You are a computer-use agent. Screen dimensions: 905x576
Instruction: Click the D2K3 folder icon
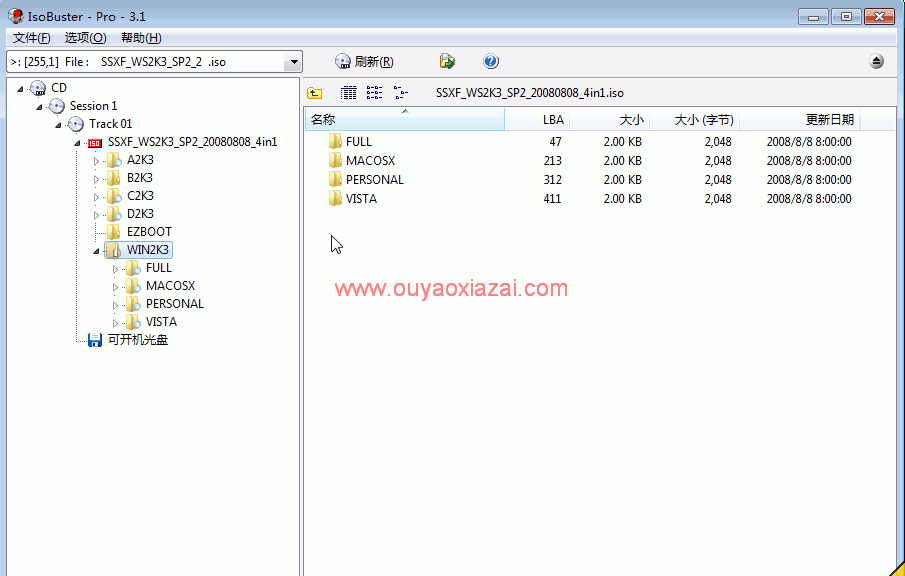(x=114, y=214)
